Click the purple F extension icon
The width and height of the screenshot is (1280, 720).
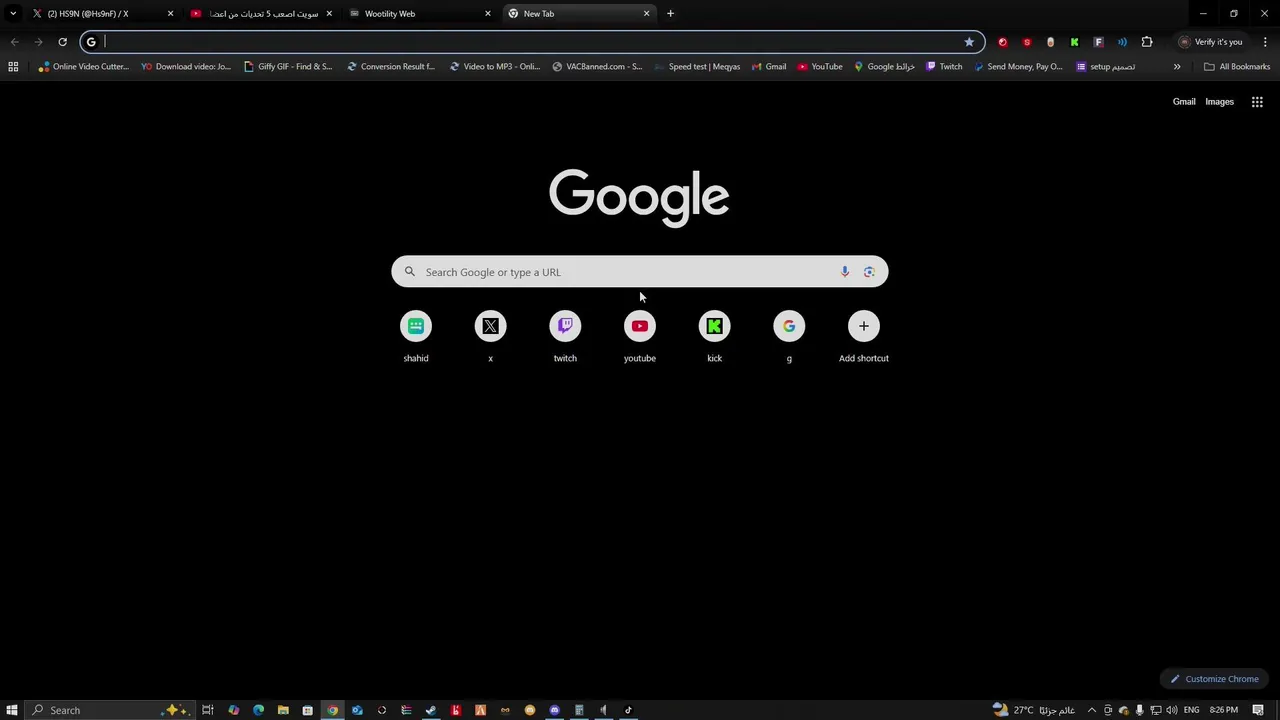tap(1098, 42)
